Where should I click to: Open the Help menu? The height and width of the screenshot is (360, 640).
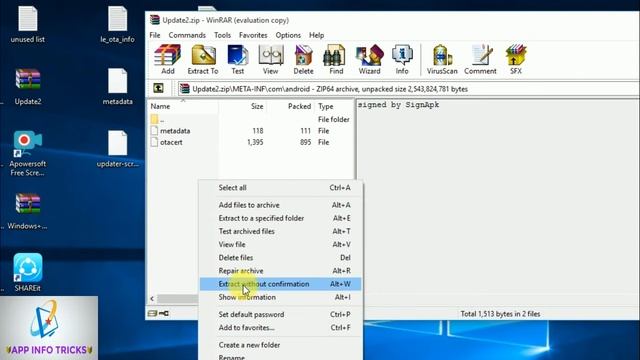pyautogui.click(x=316, y=35)
